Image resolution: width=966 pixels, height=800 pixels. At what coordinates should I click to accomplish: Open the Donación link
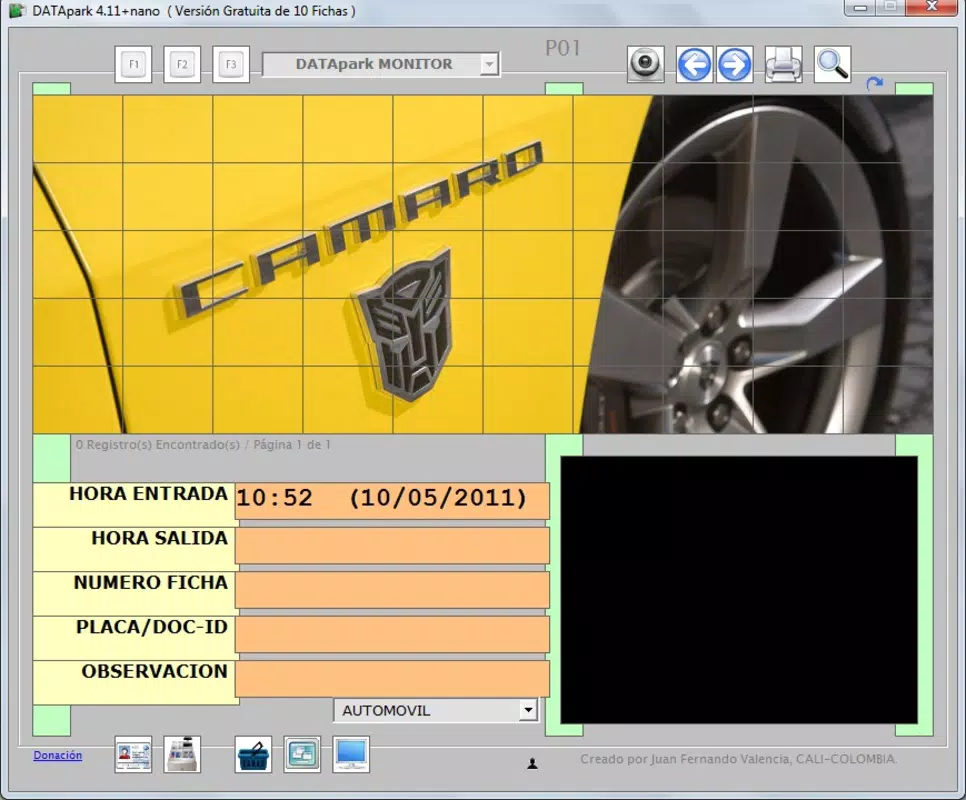[57, 755]
